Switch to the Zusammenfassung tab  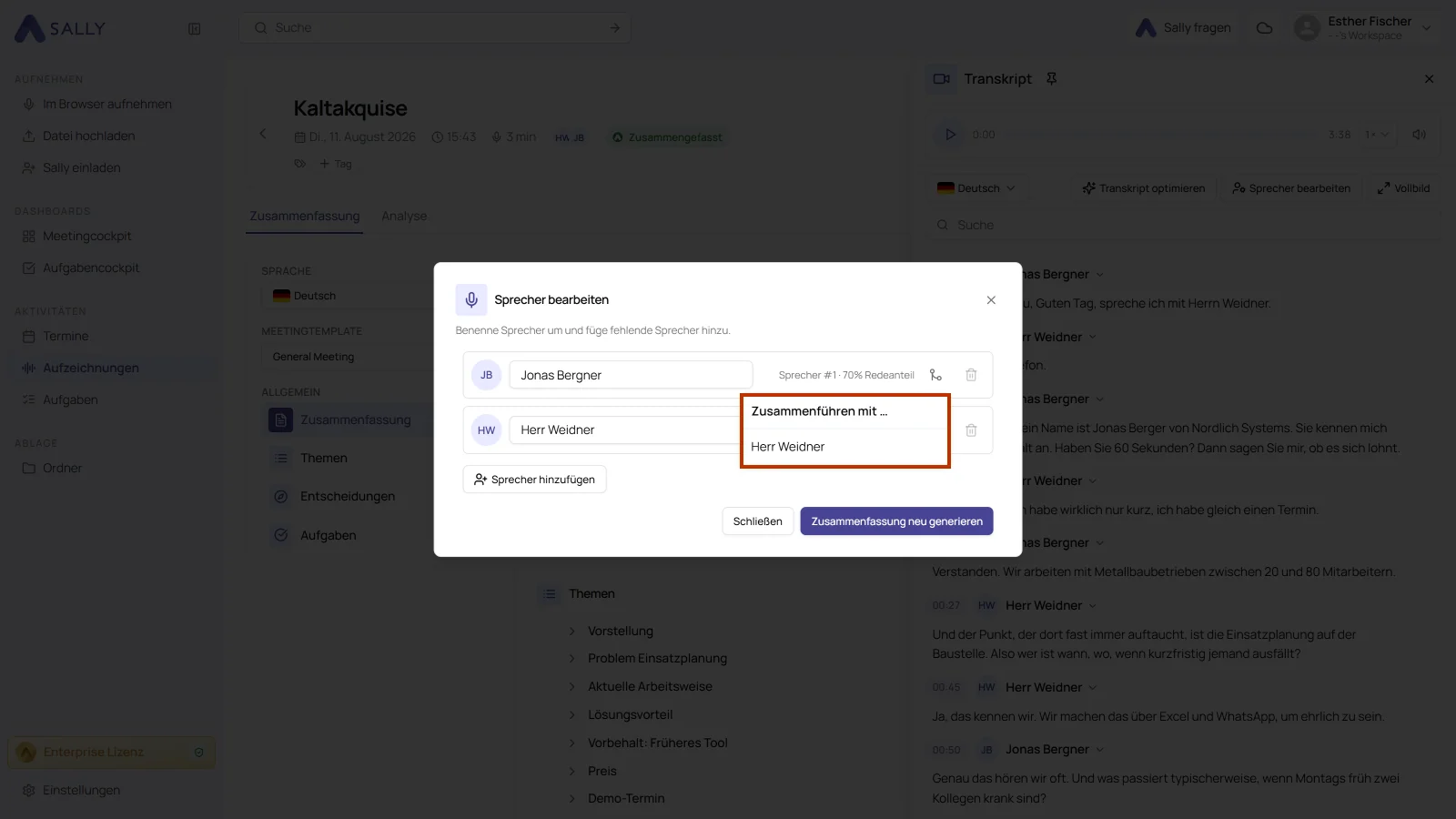tap(304, 217)
